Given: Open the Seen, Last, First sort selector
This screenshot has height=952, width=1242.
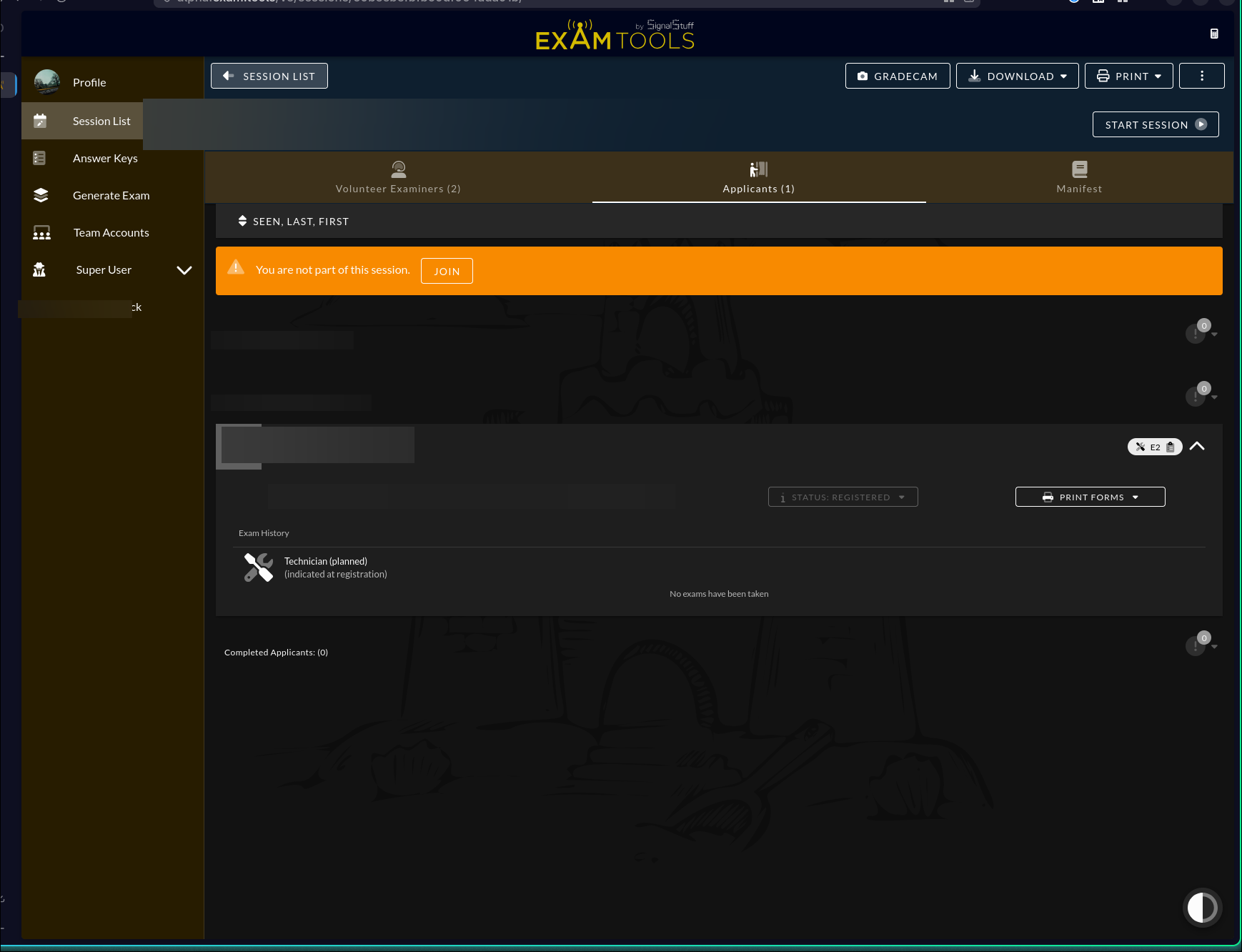Looking at the screenshot, I should coord(294,222).
